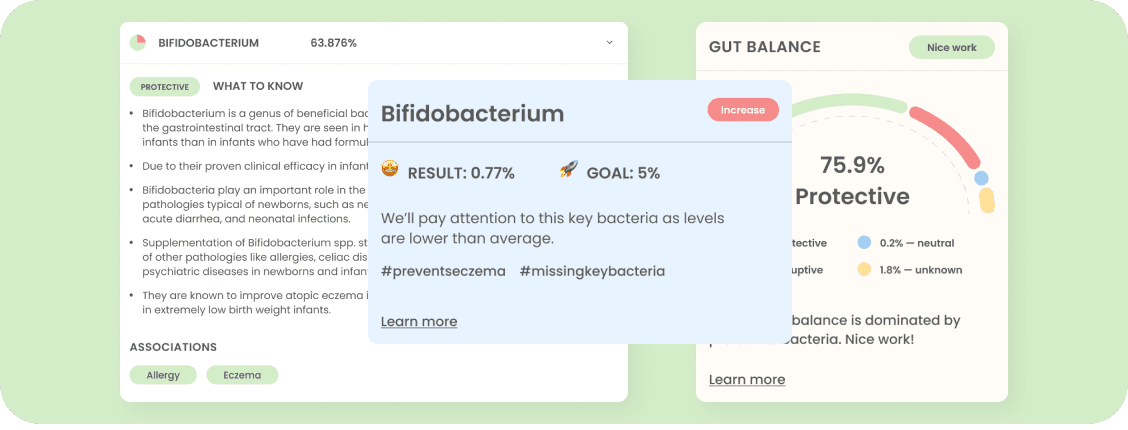Click the pie chart icon beside BIFIDOBACTERIUM
1128x430 pixels.
(138, 43)
